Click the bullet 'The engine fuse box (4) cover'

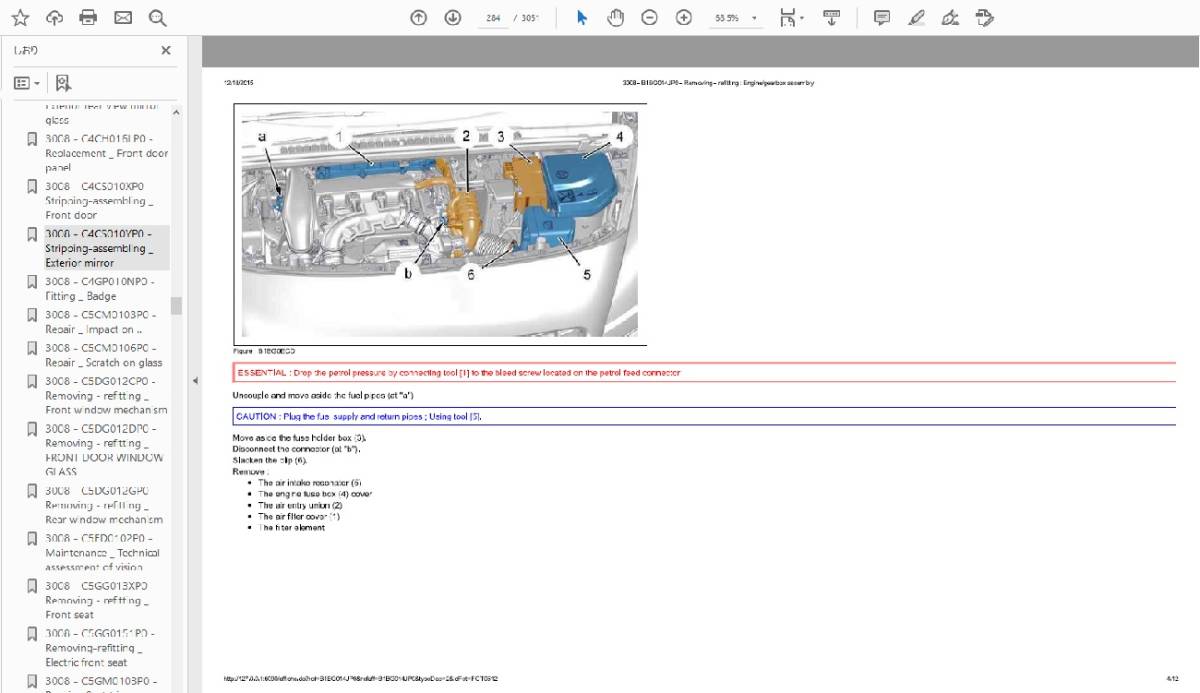(x=315, y=494)
